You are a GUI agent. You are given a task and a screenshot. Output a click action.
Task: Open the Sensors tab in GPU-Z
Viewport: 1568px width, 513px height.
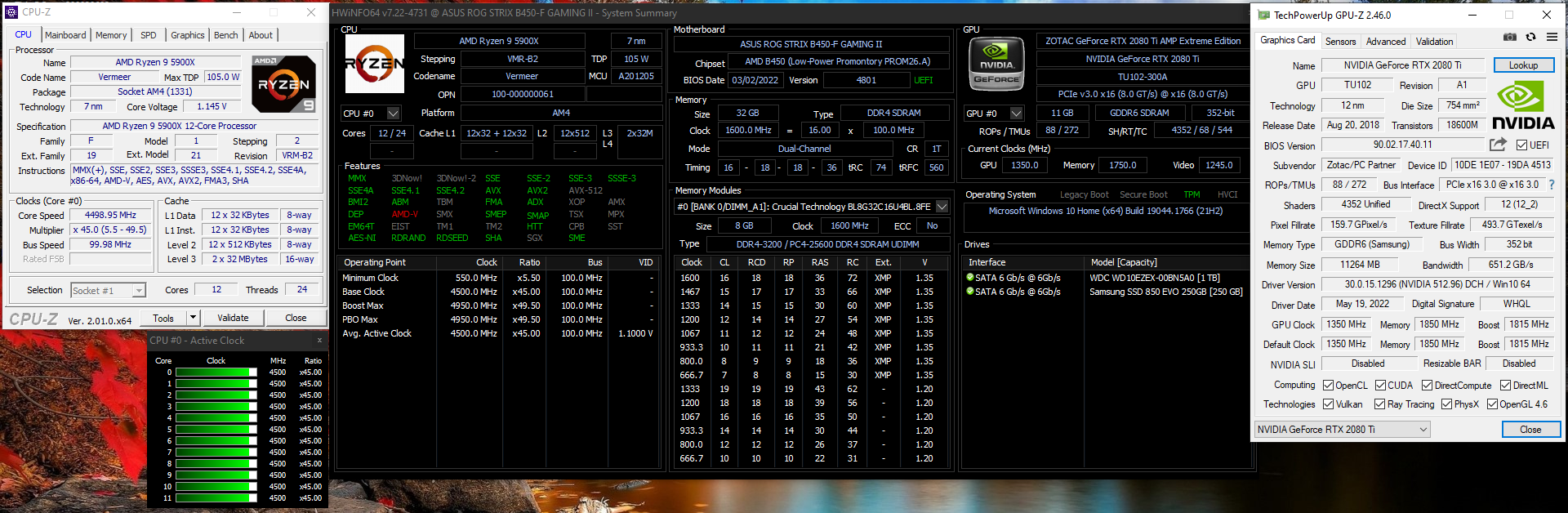[1340, 42]
